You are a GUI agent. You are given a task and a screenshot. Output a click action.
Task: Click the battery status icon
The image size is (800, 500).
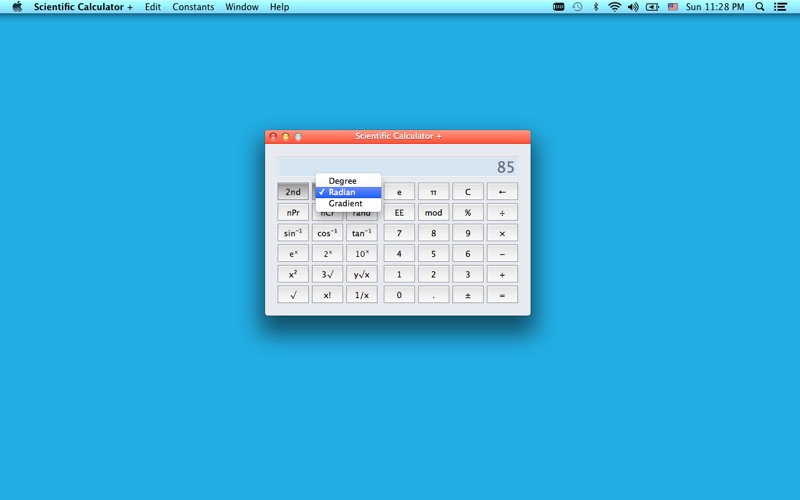[652, 7]
